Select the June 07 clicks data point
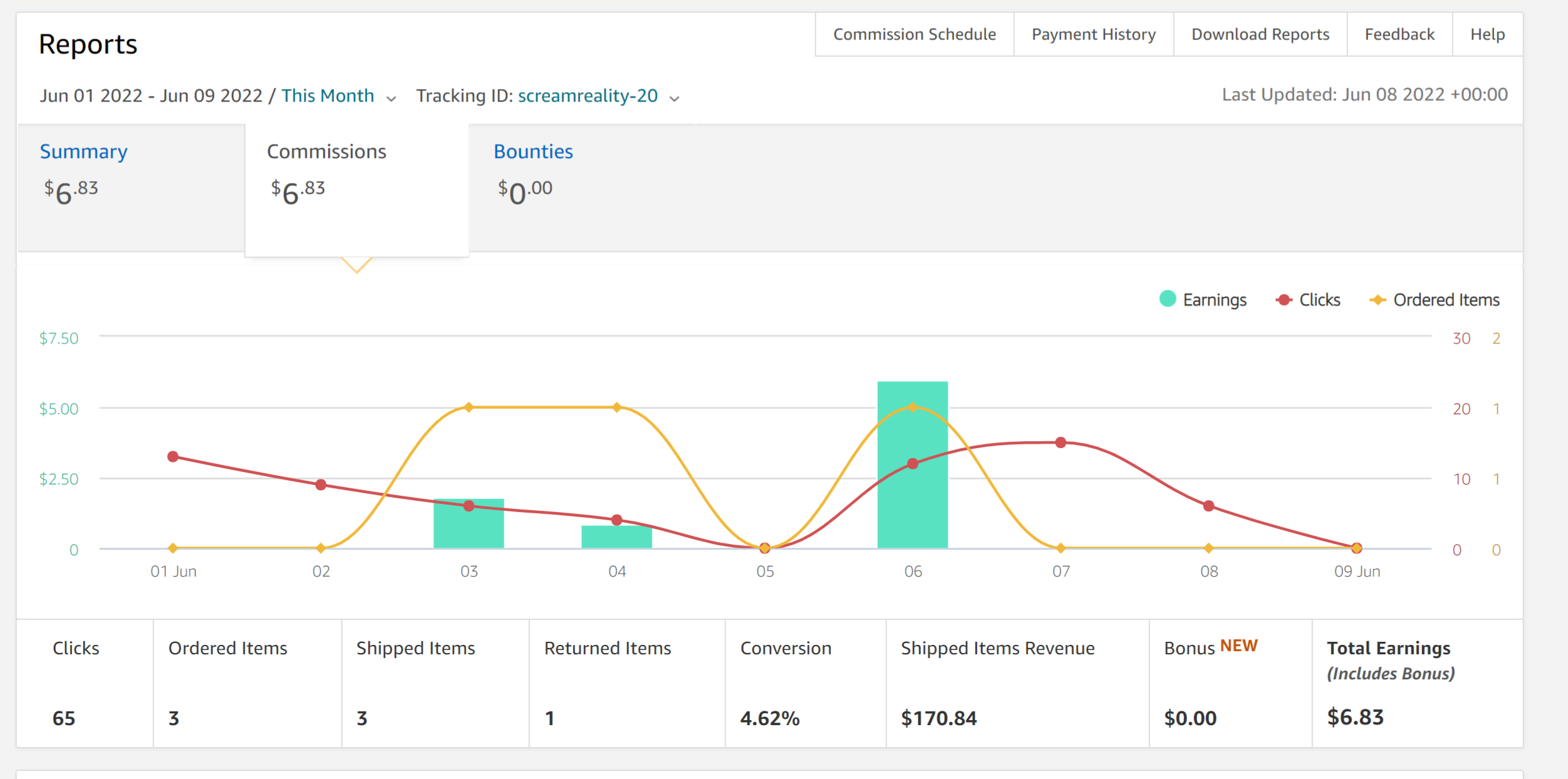This screenshot has width=1568, height=779. pyautogui.click(x=1060, y=442)
